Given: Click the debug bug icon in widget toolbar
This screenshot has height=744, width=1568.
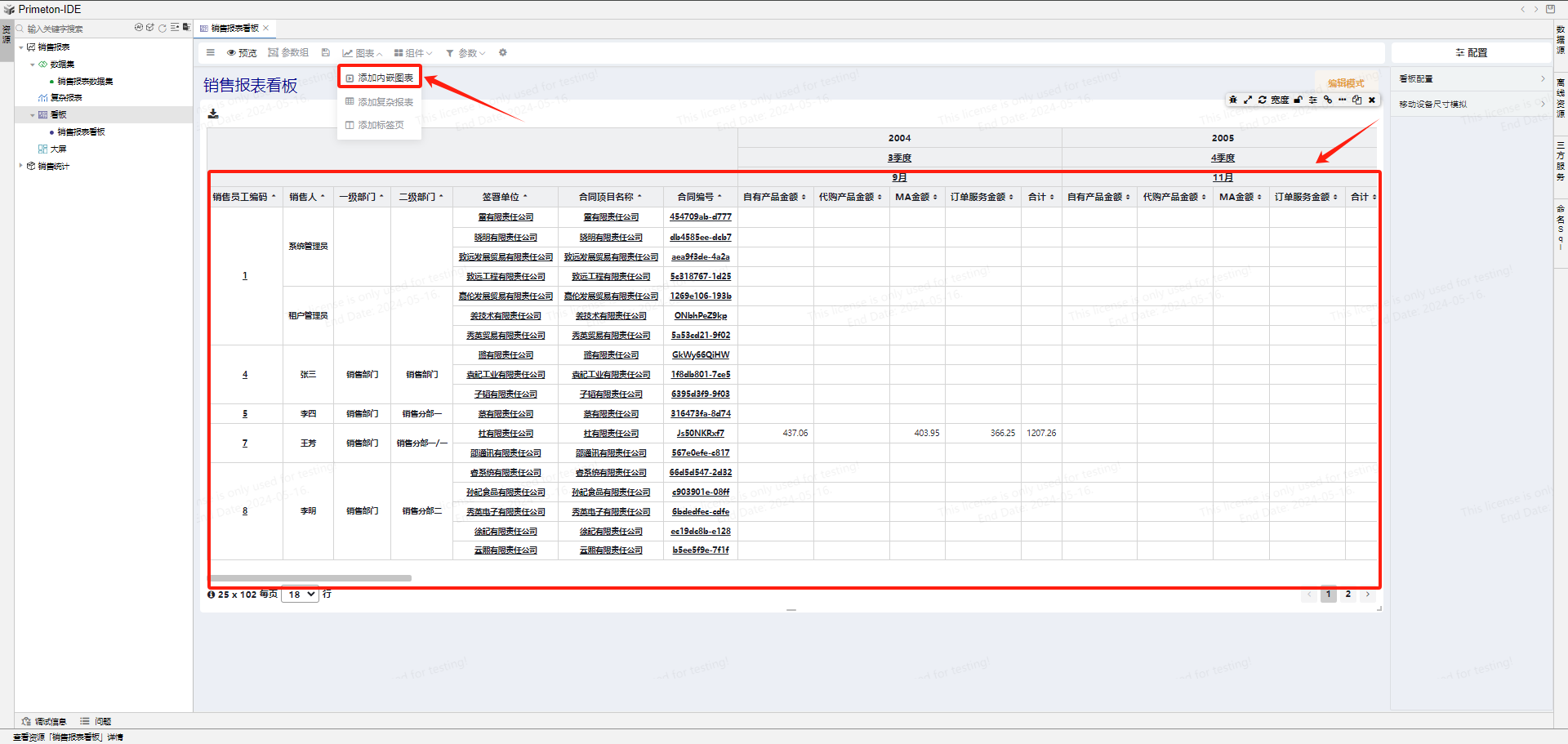Looking at the screenshot, I should tap(1233, 100).
